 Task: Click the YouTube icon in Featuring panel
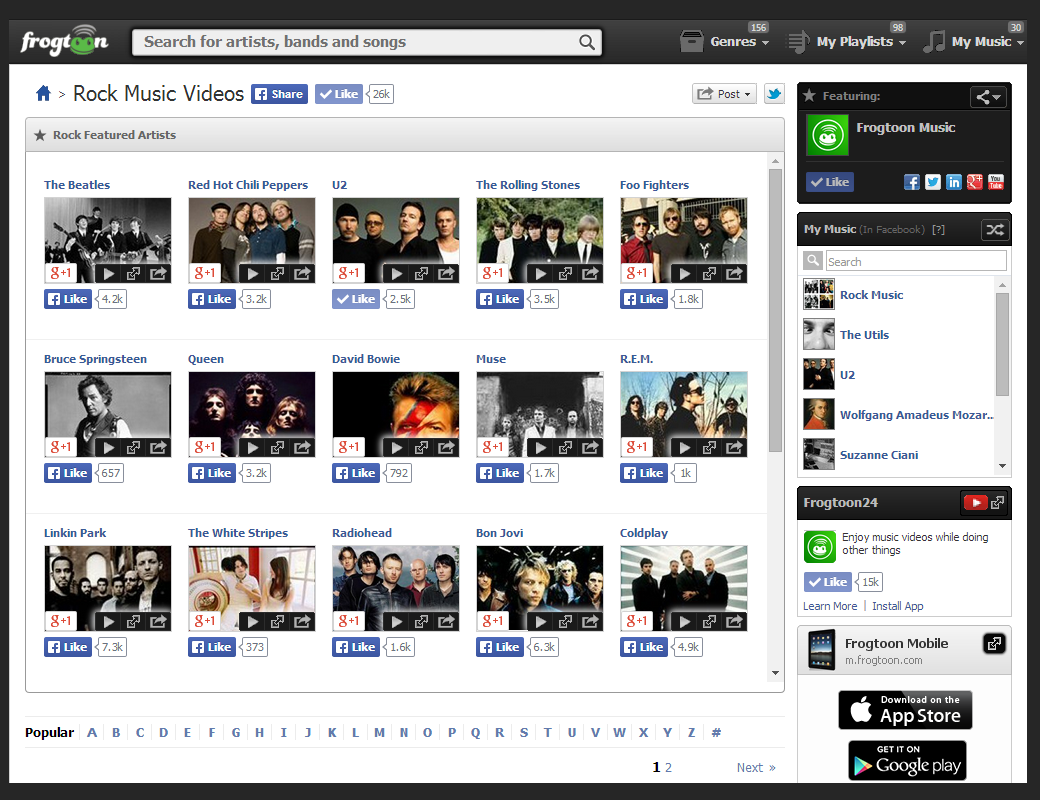coord(996,182)
